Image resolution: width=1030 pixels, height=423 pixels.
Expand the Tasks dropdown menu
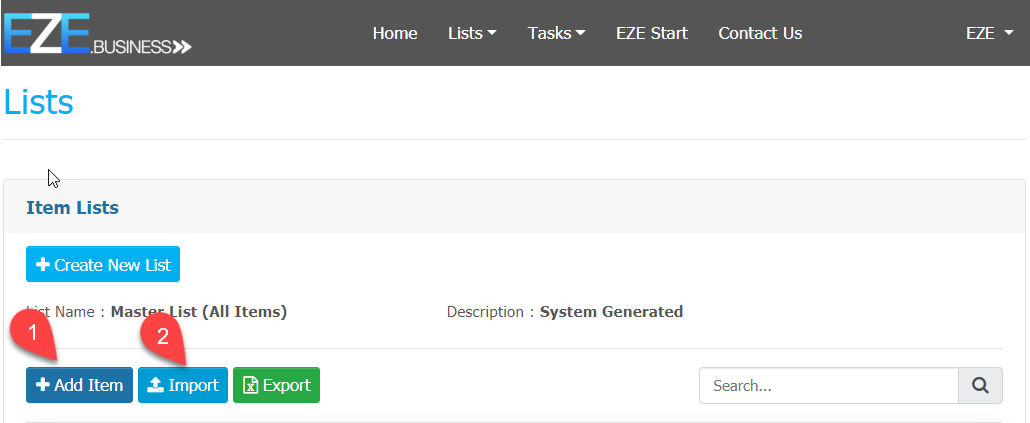pos(556,33)
